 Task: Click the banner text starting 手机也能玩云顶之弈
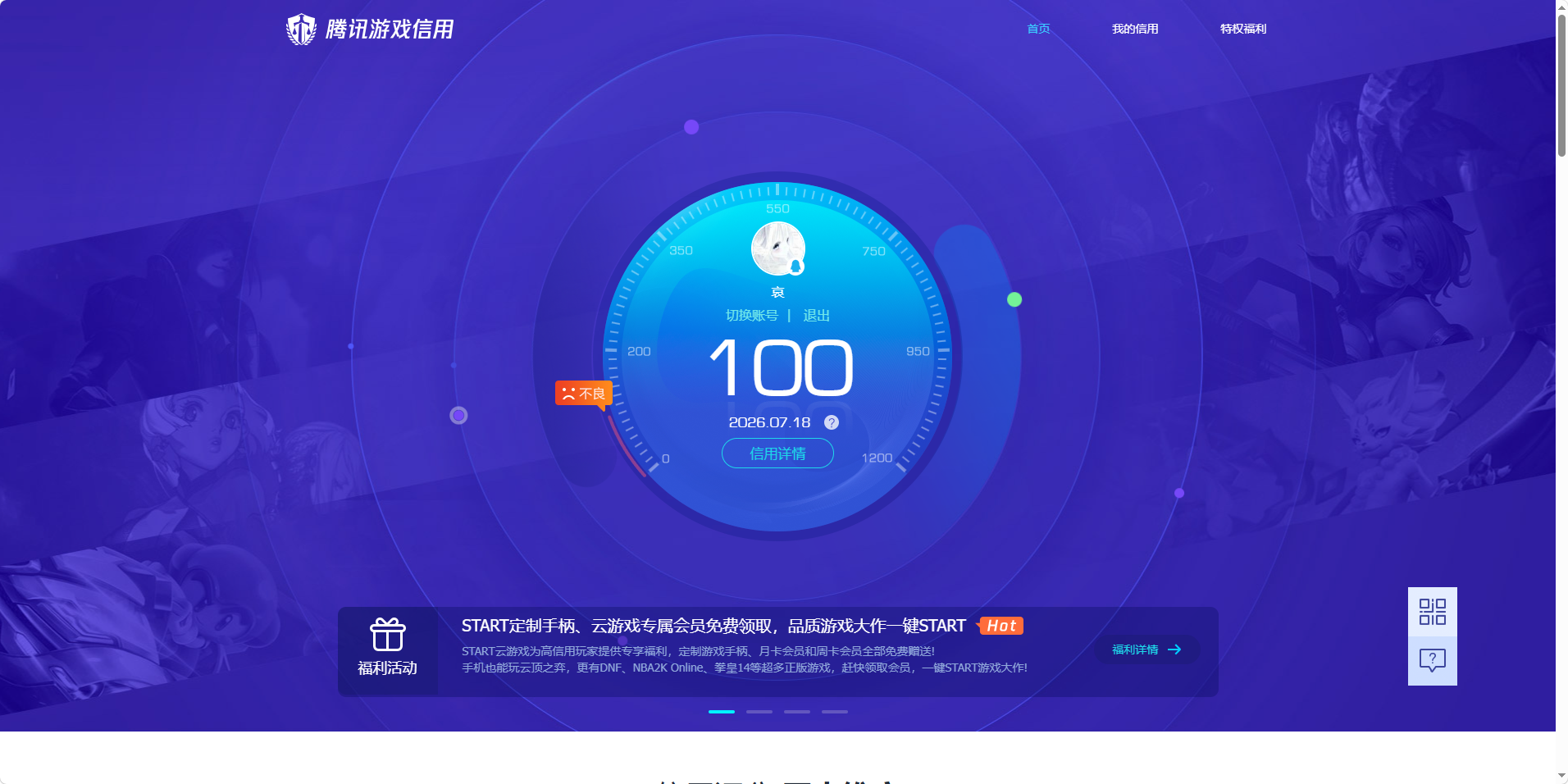click(744, 668)
